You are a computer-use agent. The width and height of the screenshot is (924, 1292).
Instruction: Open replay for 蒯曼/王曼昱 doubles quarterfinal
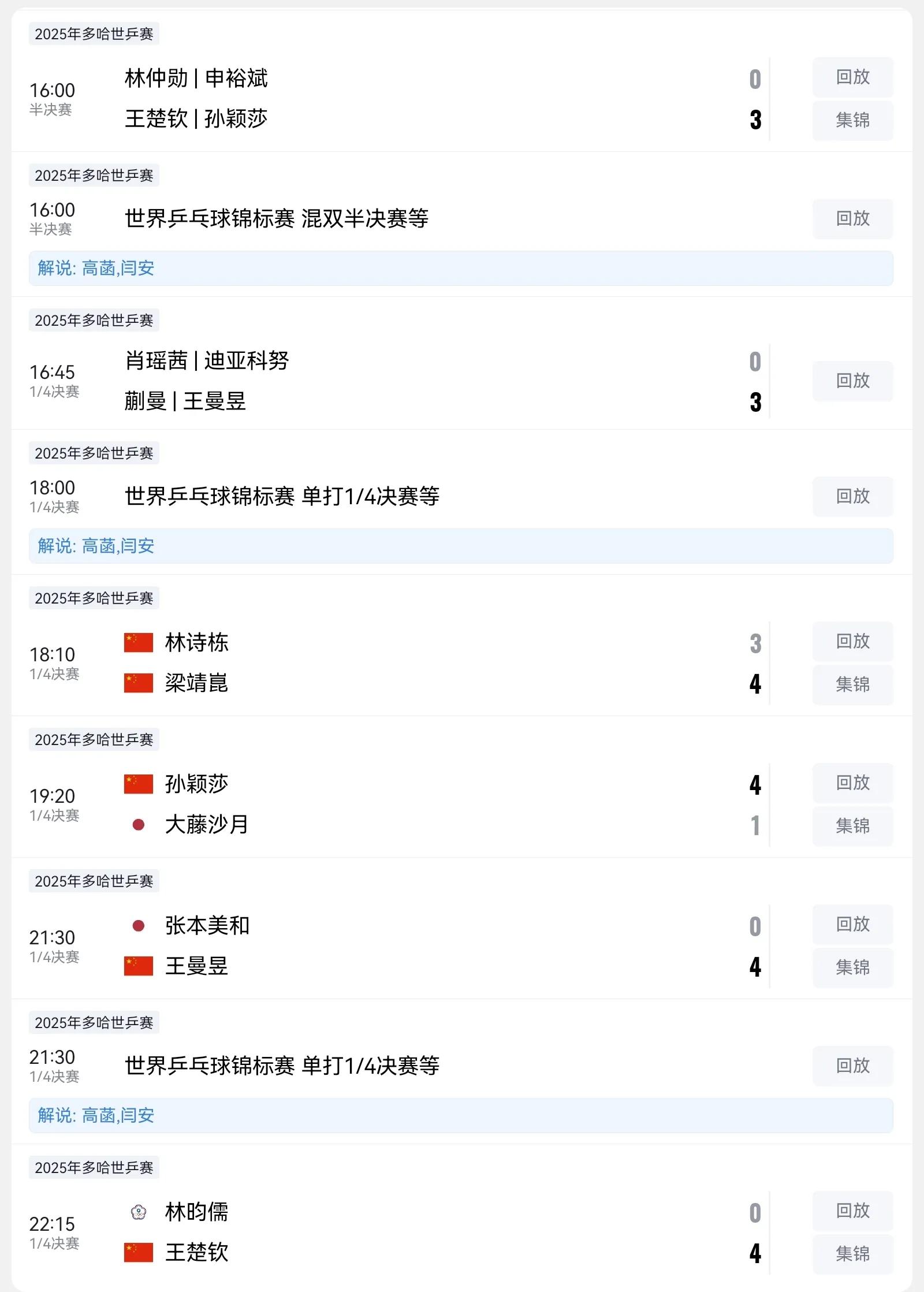coord(852,381)
